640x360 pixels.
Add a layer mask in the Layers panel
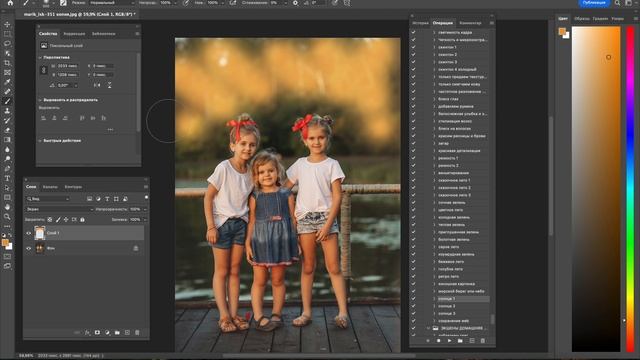click(x=97, y=333)
